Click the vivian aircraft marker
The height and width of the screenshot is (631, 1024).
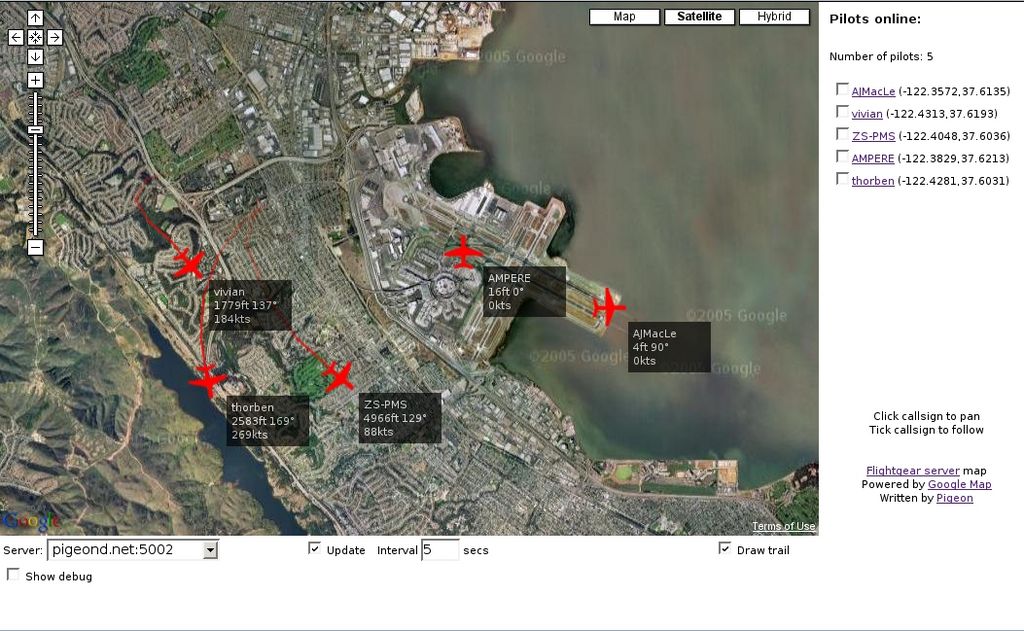click(189, 264)
